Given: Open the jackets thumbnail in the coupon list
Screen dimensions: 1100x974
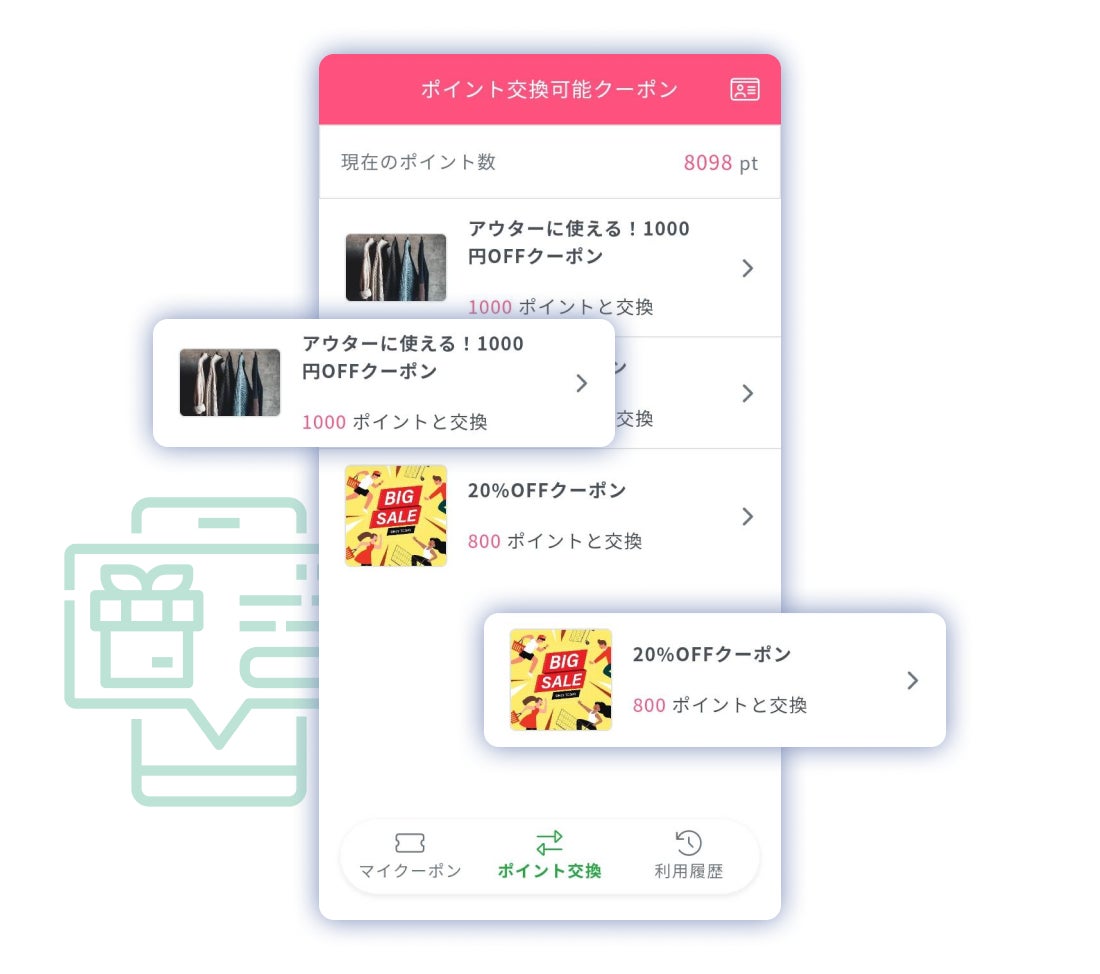Looking at the screenshot, I should tap(396, 267).
